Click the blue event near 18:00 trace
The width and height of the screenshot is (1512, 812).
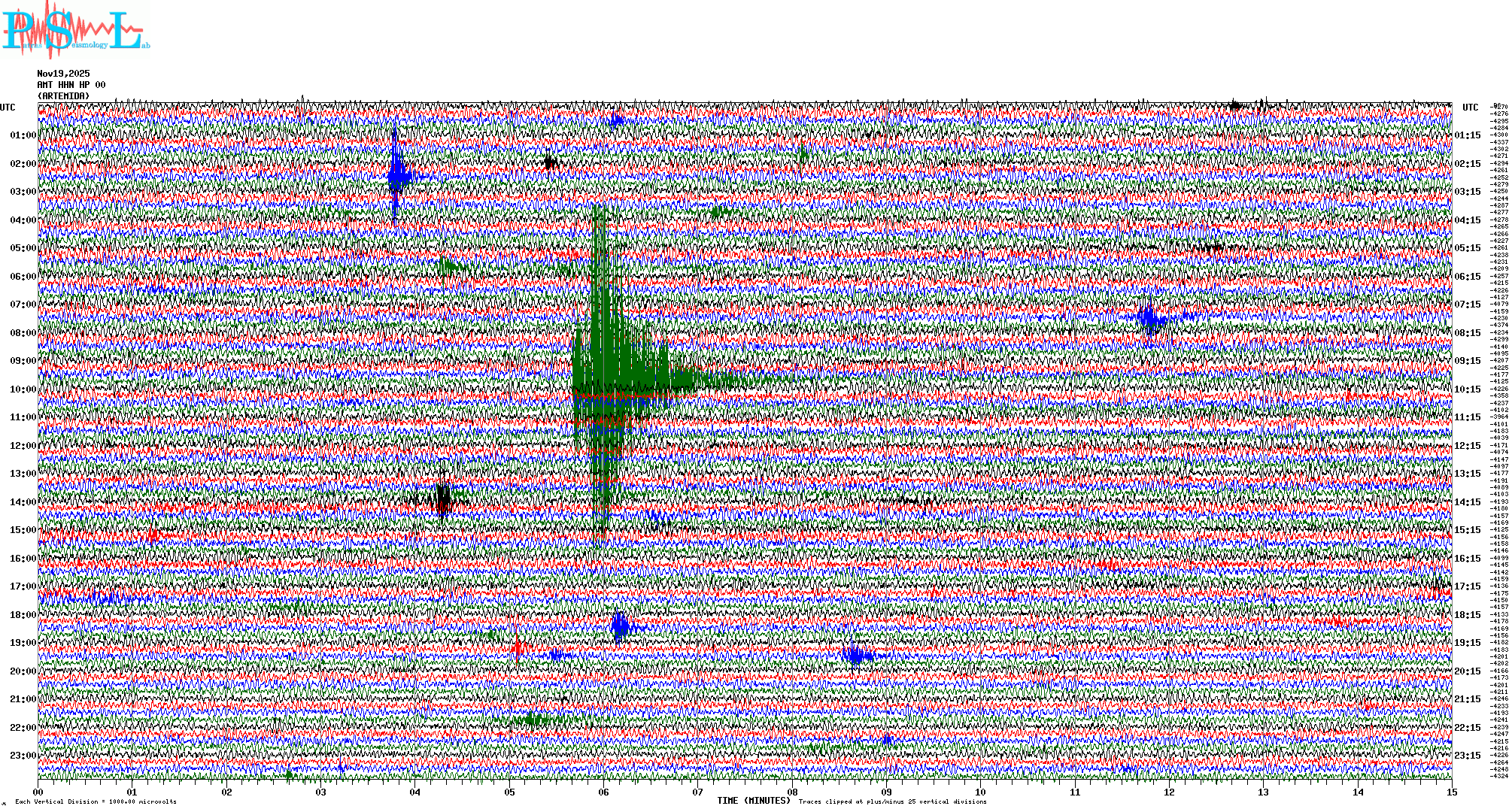point(620,626)
